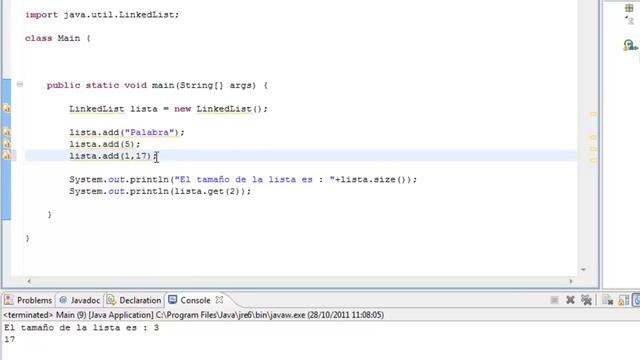
Task: Click the disabled Terminate button in Console toolbar
Action: [x=554, y=300]
